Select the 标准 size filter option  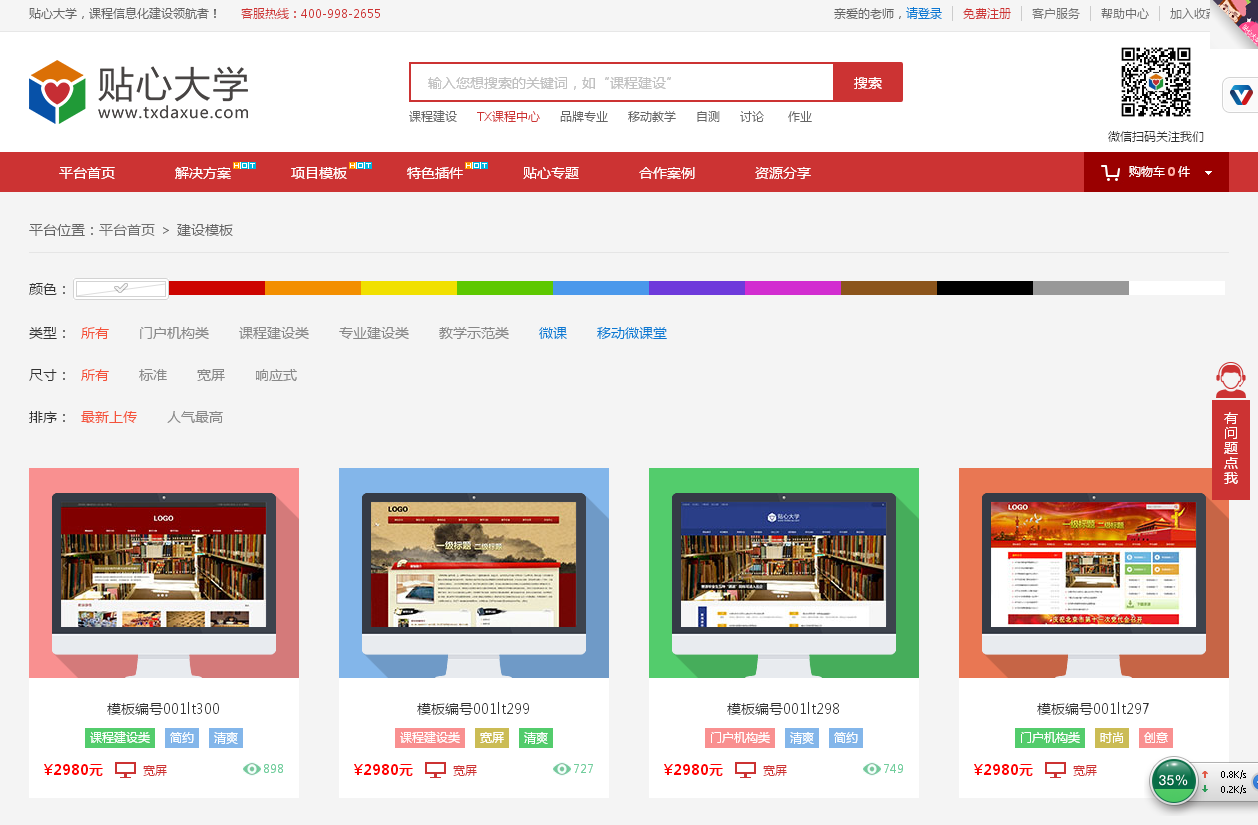(153, 376)
